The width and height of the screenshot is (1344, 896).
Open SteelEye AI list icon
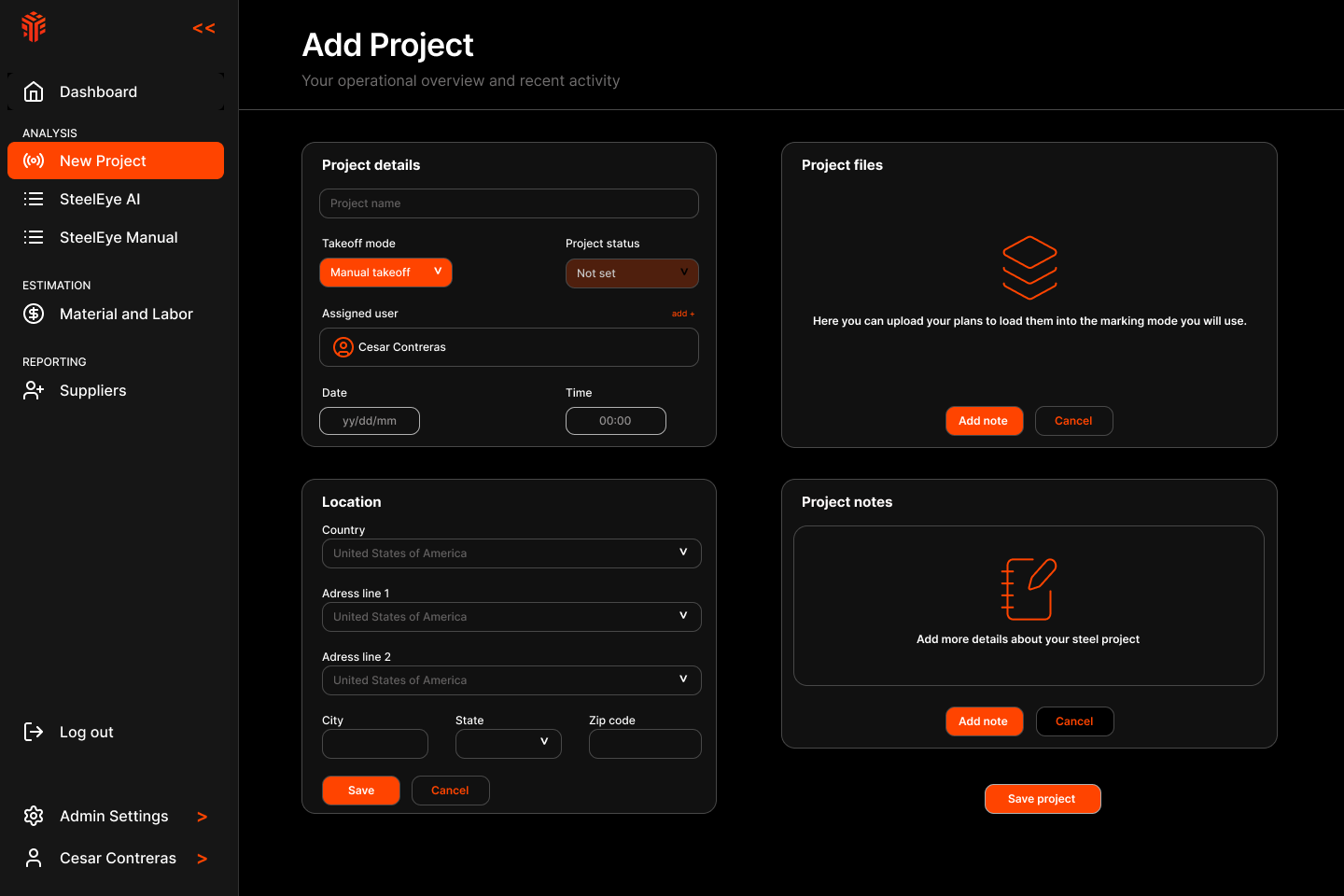34,199
